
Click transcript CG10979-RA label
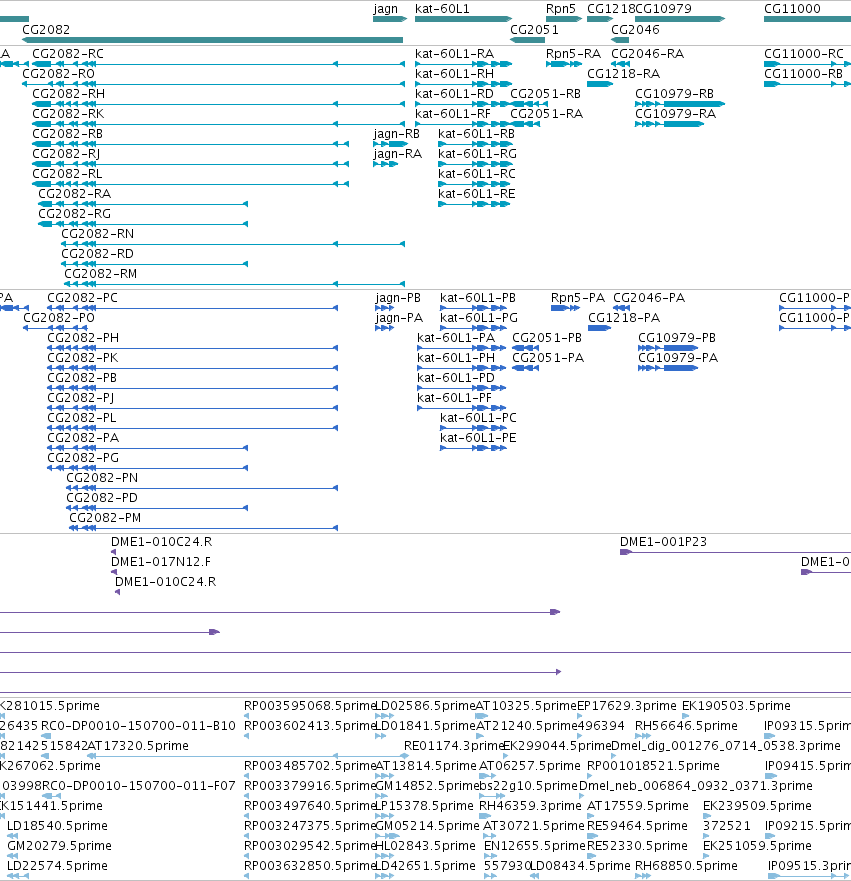[x=676, y=114]
